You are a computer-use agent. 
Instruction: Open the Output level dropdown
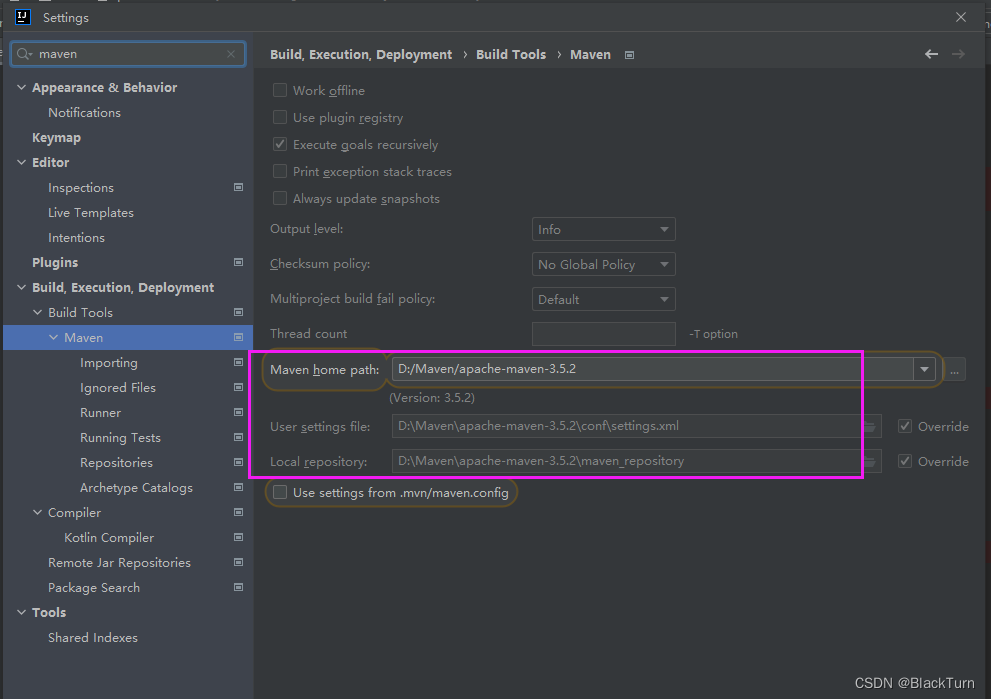click(x=604, y=229)
